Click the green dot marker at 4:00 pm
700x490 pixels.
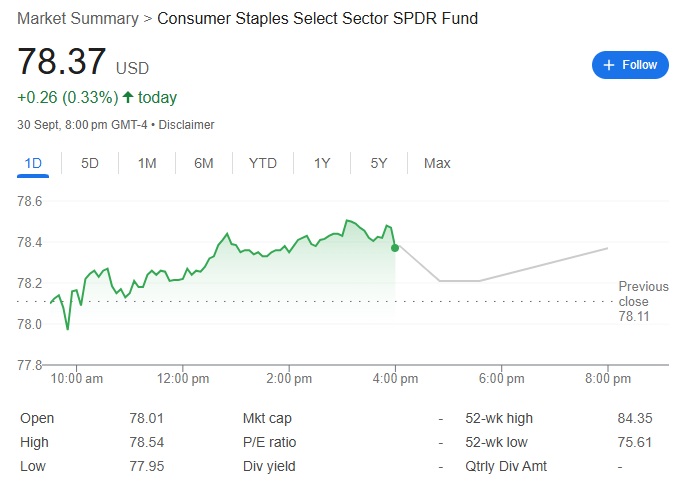click(x=396, y=247)
